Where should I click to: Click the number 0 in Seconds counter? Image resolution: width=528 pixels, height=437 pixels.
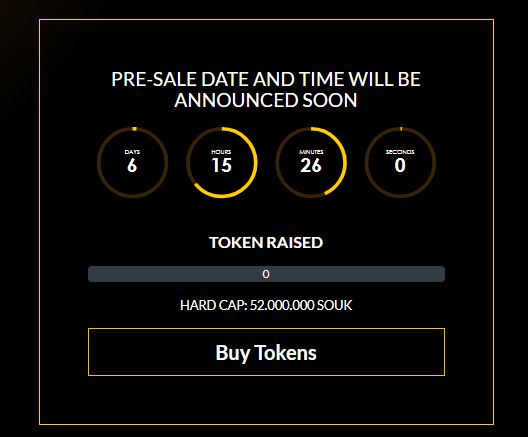[400, 165]
